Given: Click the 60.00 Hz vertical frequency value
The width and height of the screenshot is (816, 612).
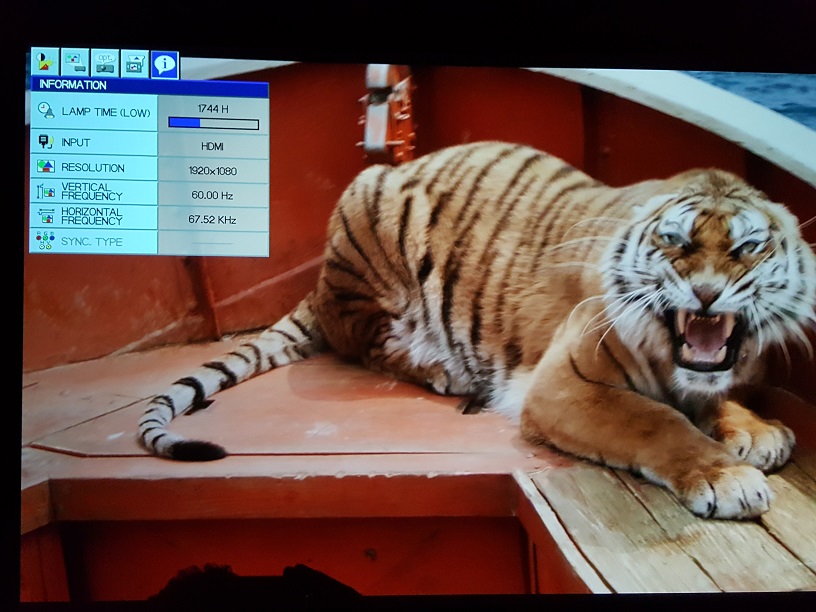Looking at the screenshot, I should tap(213, 195).
